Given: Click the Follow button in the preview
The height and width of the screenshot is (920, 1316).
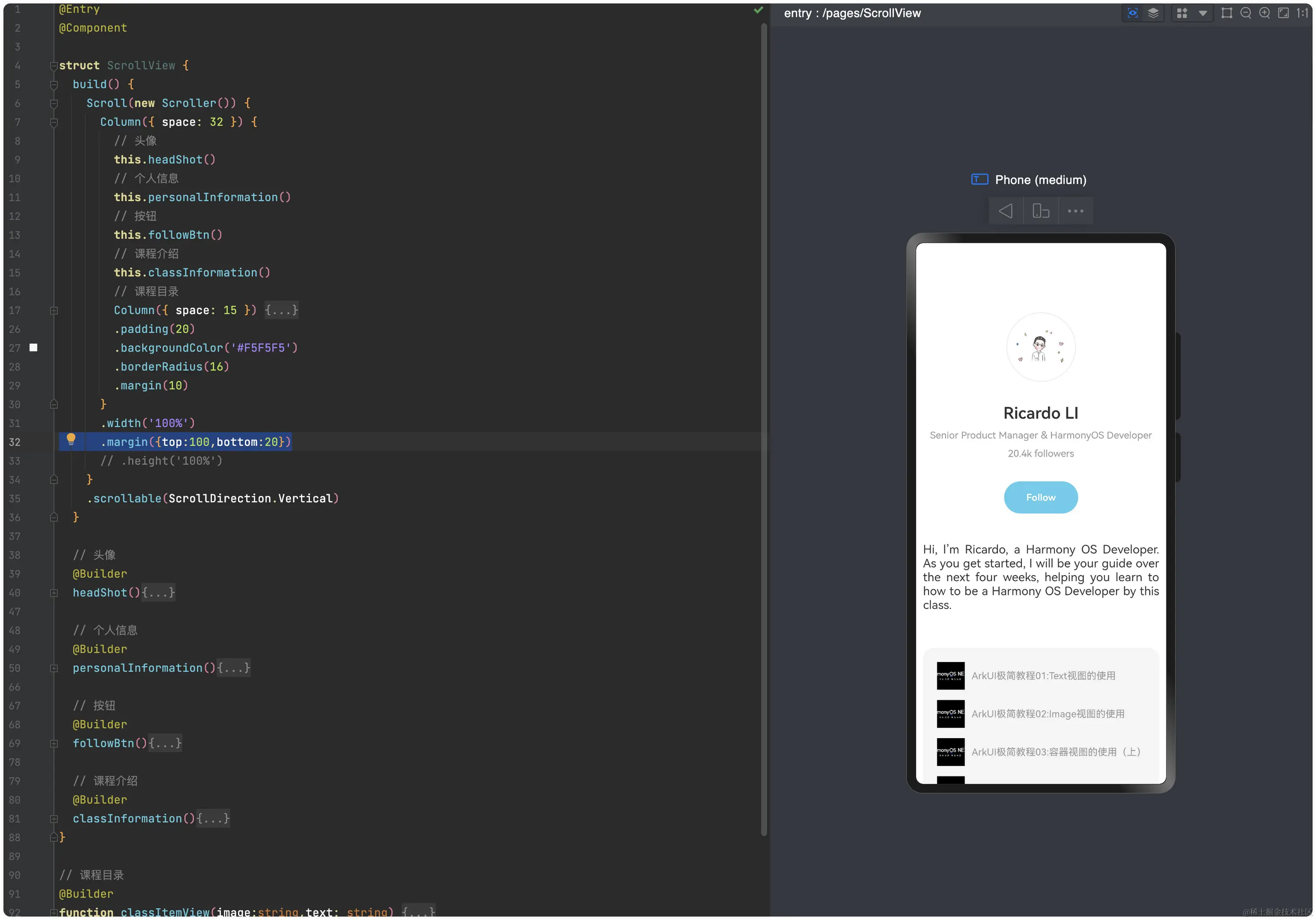Looking at the screenshot, I should (x=1040, y=497).
